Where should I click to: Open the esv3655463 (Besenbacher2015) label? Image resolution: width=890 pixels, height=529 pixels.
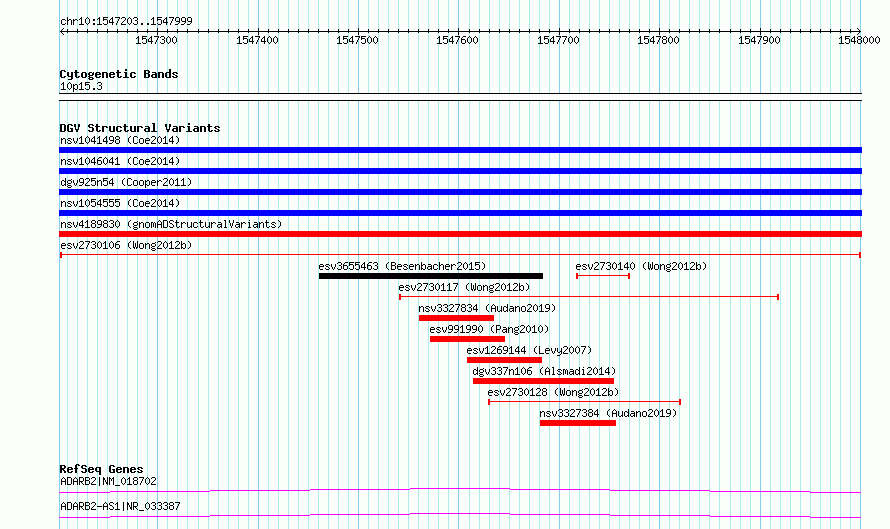402,266
